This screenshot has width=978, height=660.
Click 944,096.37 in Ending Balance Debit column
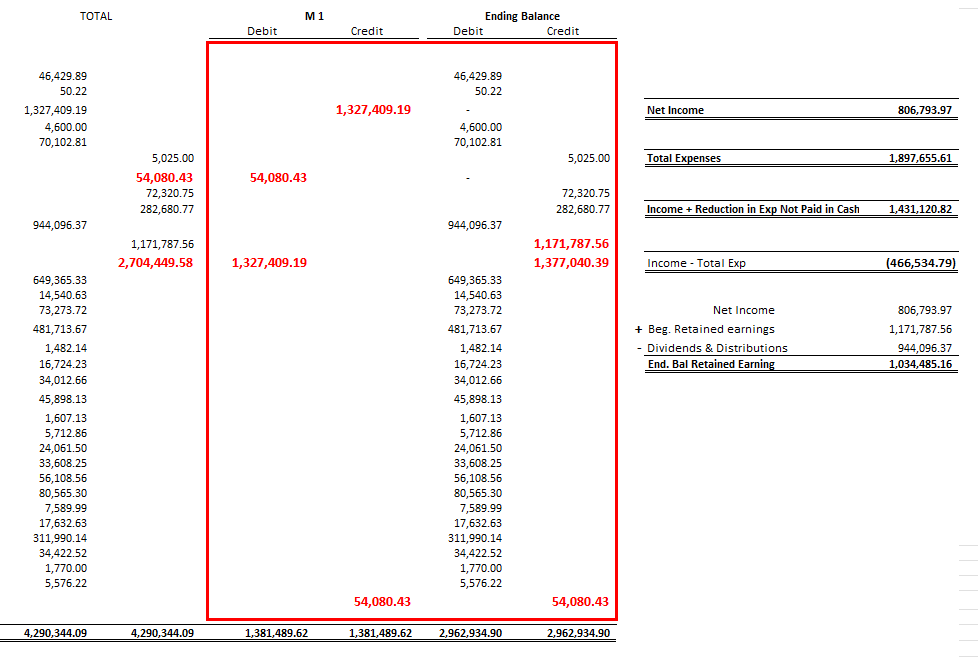pyautogui.click(x=475, y=225)
